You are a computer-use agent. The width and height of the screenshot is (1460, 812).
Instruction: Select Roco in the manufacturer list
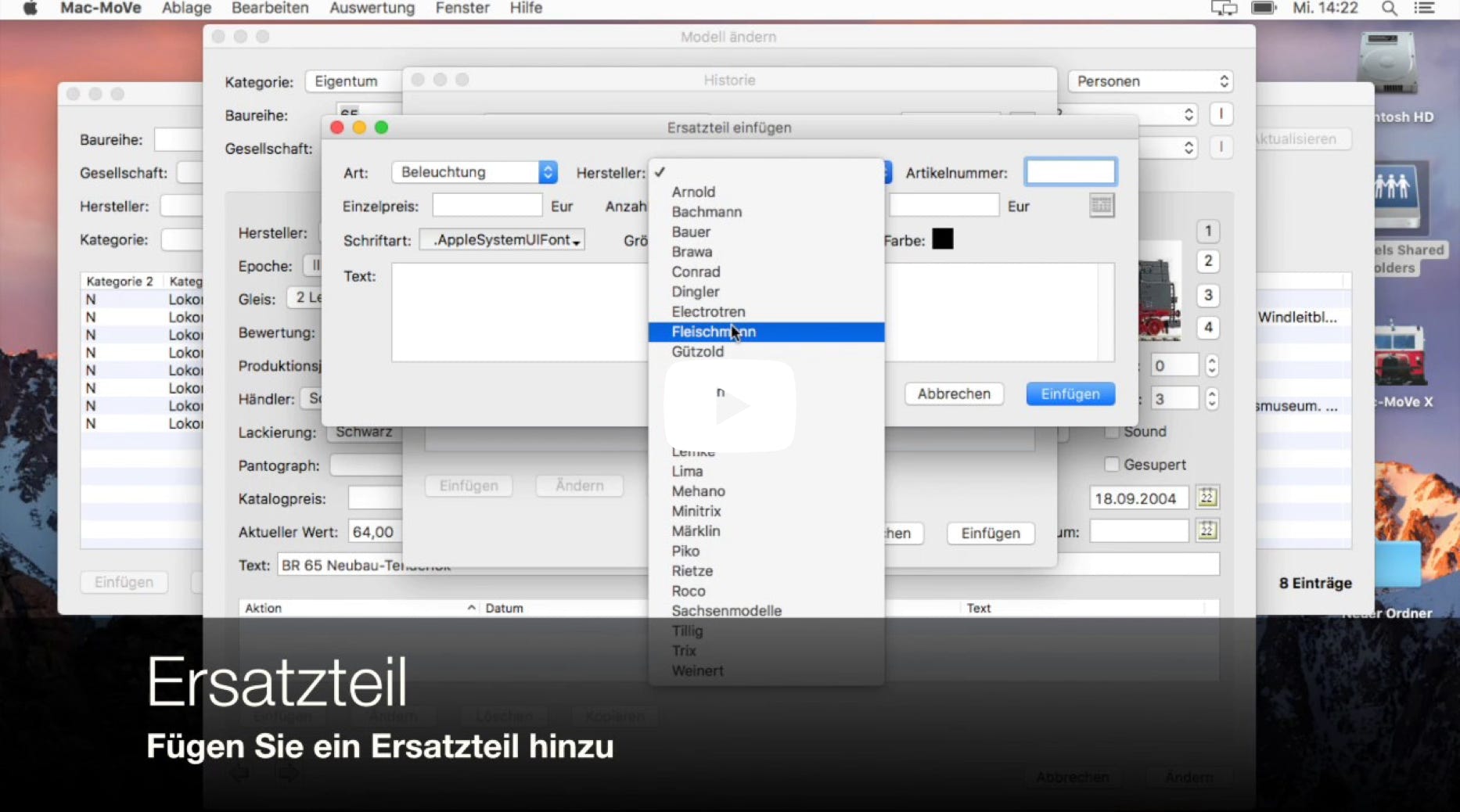(x=766, y=591)
